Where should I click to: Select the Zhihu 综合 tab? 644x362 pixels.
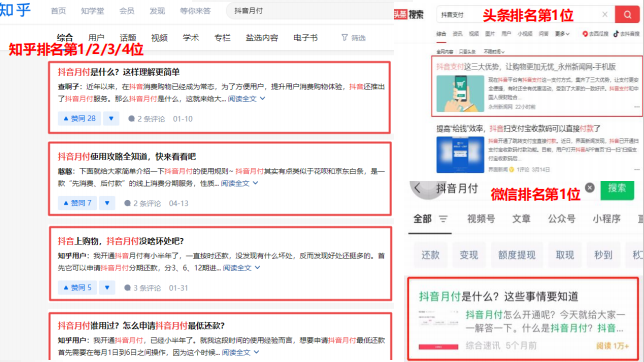pyautogui.click(x=65, y=38)
